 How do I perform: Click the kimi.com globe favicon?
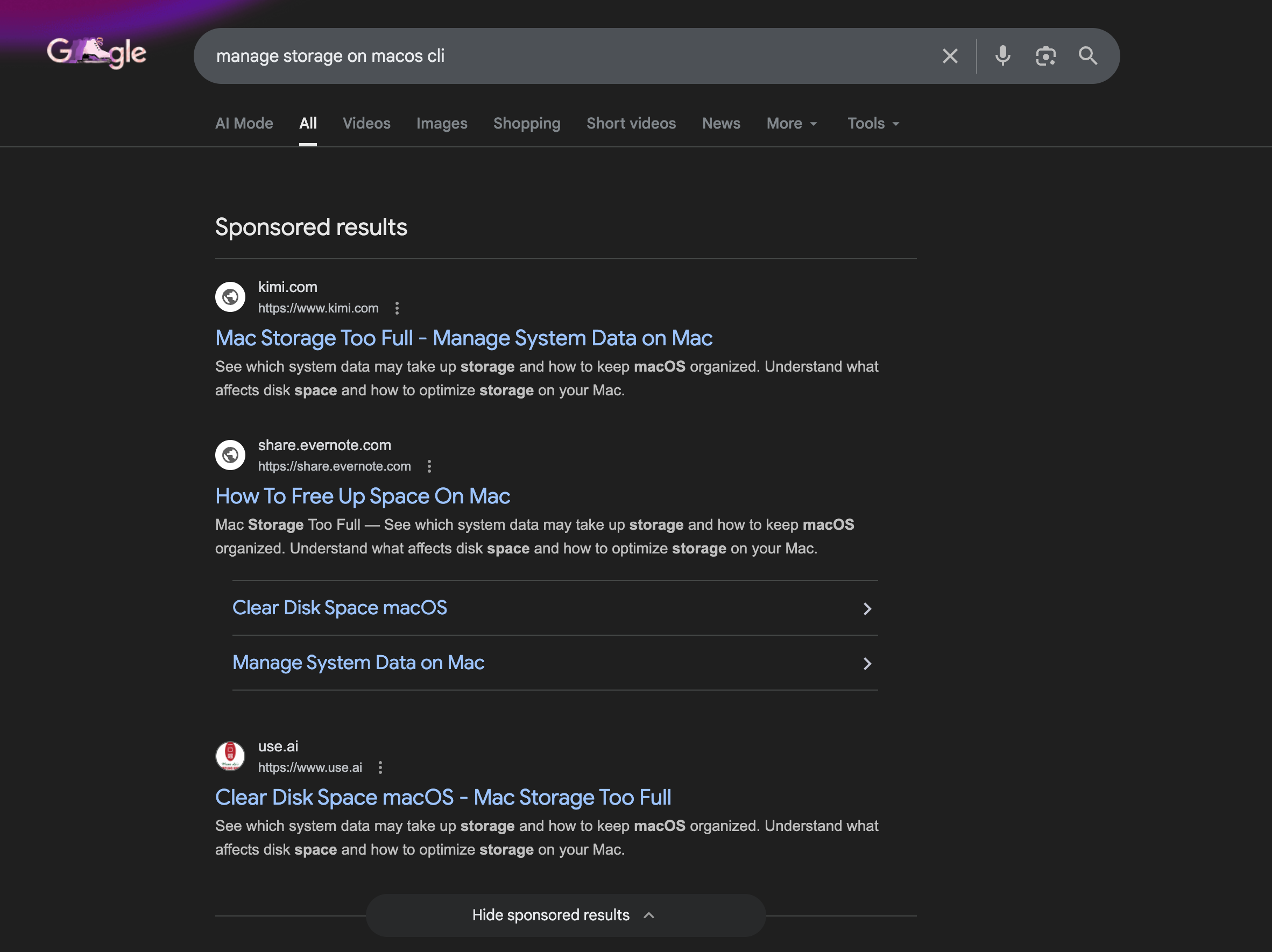click(x=230, y=297)
